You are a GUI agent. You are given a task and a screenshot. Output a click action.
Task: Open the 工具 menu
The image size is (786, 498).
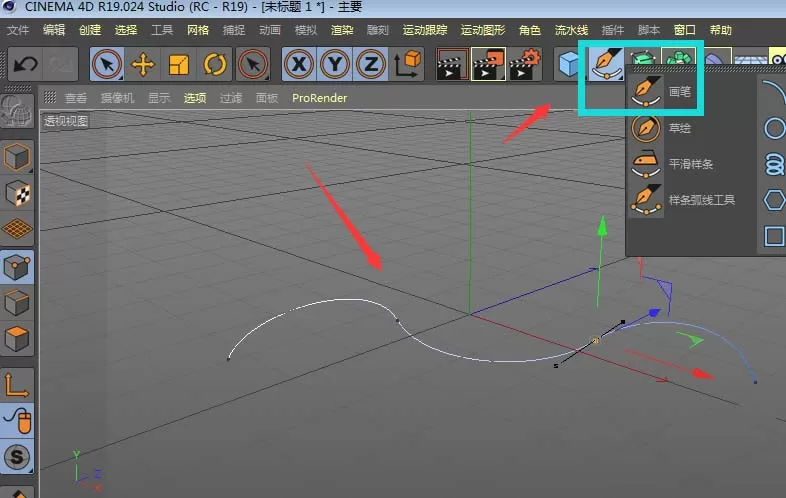click(162, 30)
